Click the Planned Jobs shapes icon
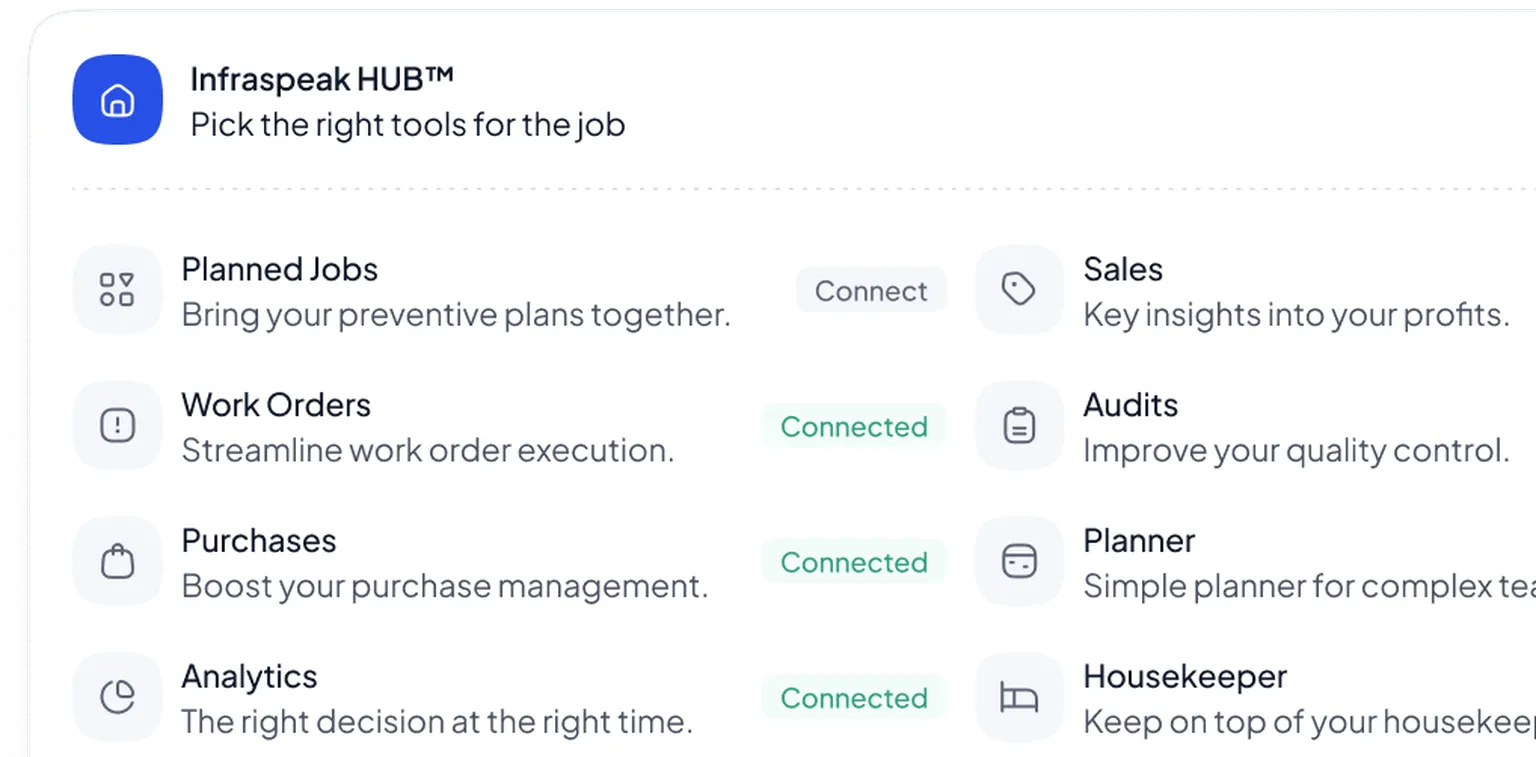This screenshot has width=1536, height=757. coord(117,290)
